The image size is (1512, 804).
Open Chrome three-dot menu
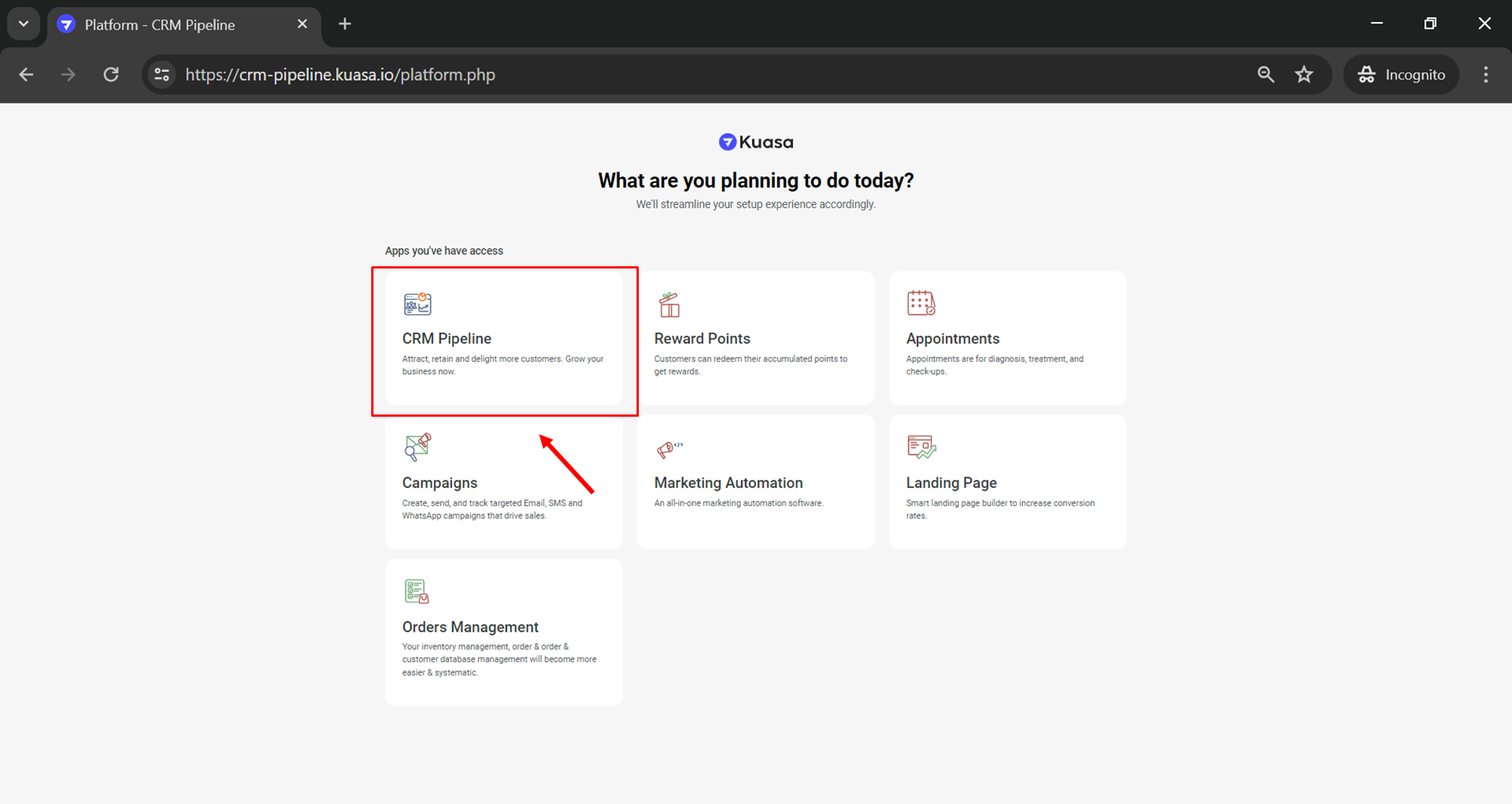point(1486,74)
